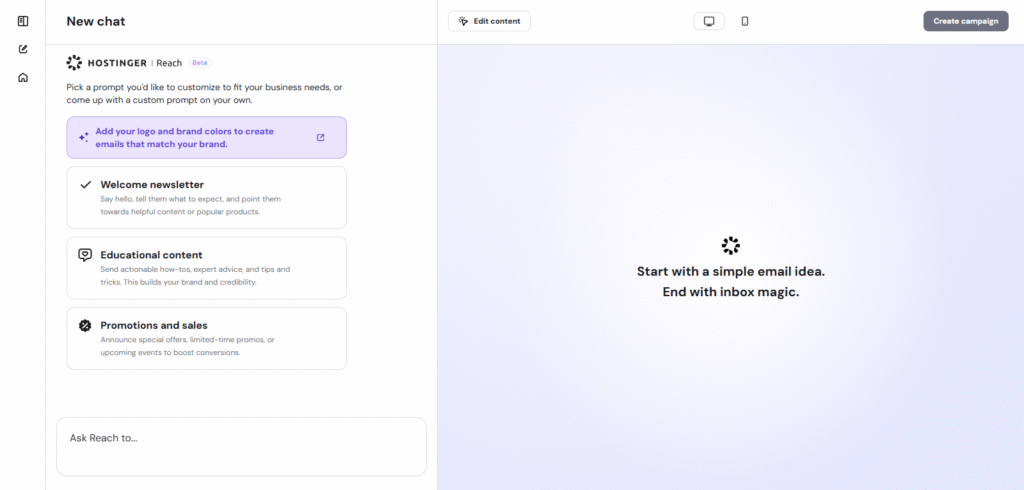Click the magic wand icon in Edit content

coord(463,21)
